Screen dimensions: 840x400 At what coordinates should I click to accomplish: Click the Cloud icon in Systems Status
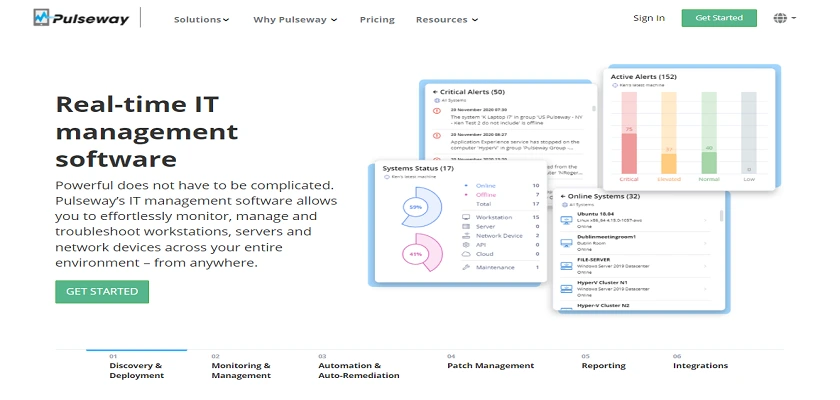[x=466, y=254]
